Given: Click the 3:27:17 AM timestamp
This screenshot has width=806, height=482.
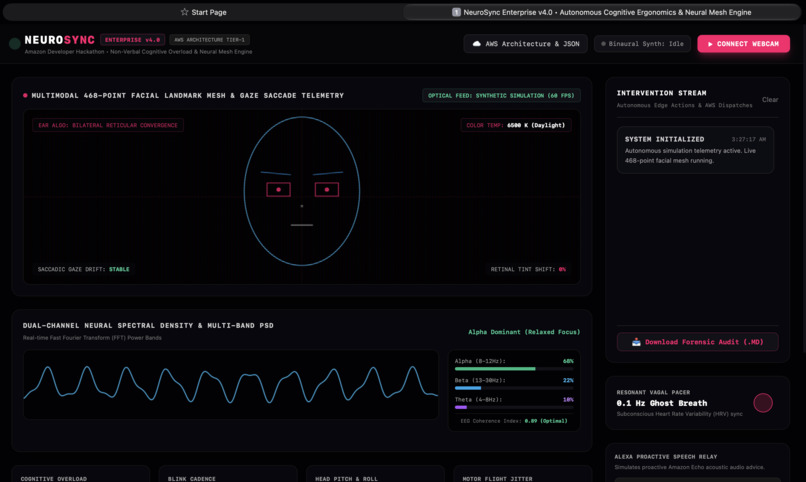Looking at the screenshot, I should click(748, 139).
